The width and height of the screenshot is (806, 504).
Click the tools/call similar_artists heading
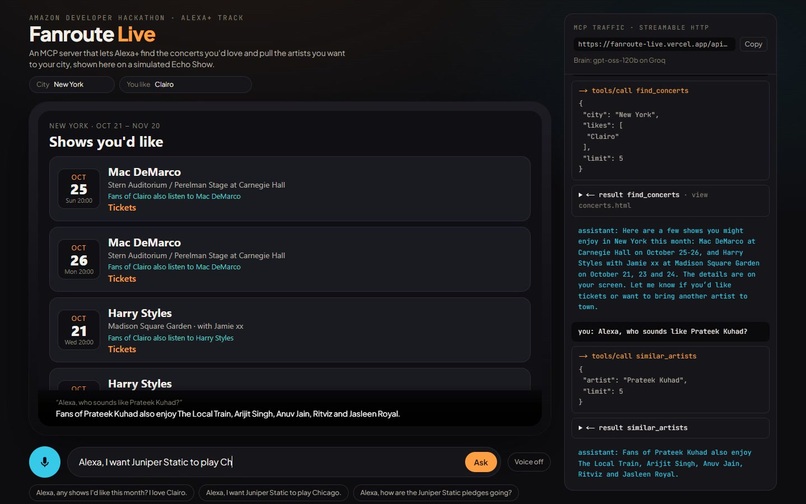tap(637, 356)
